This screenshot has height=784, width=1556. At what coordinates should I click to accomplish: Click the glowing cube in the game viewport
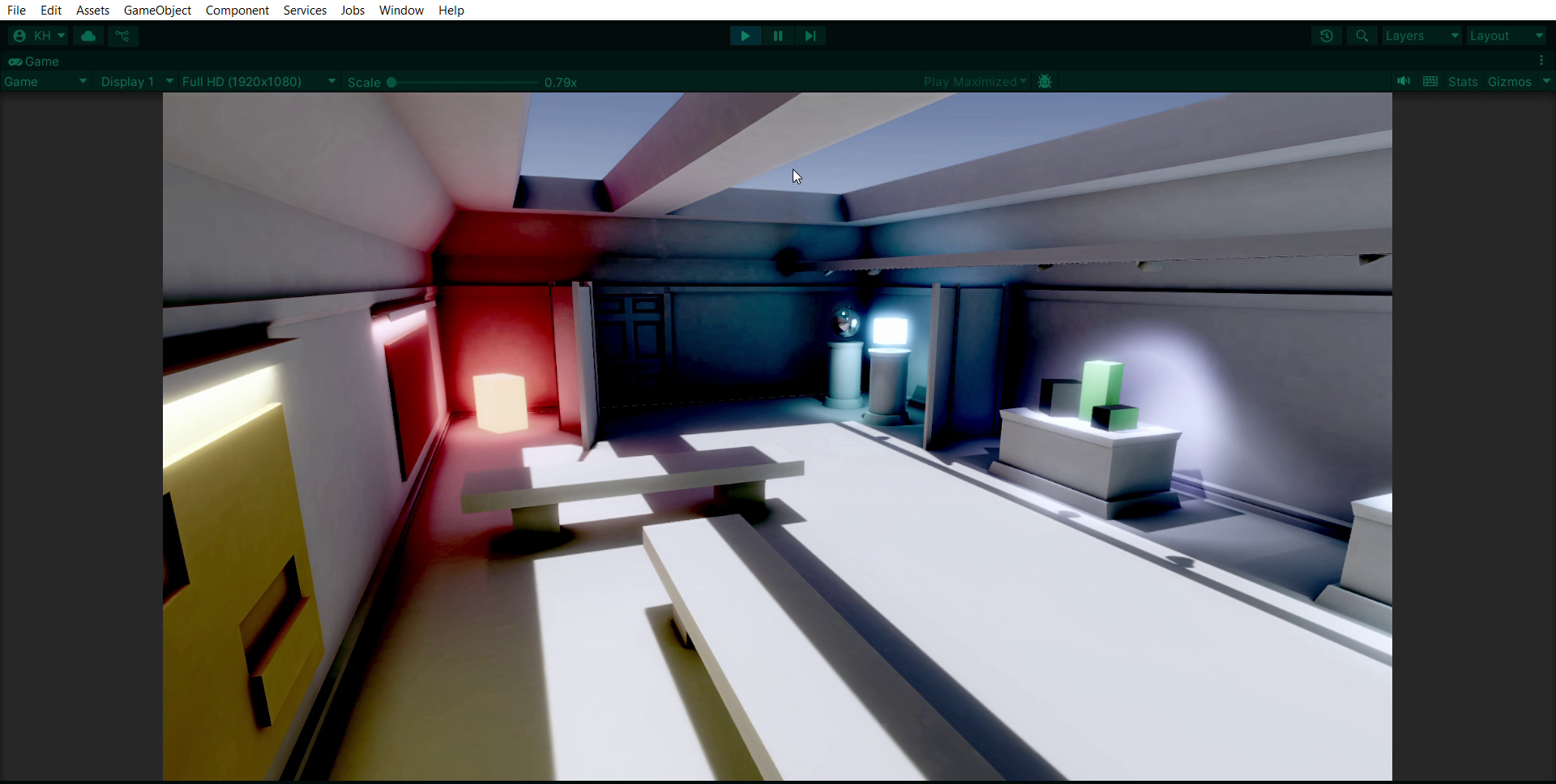pyautogui.click(x=500, y=403)
